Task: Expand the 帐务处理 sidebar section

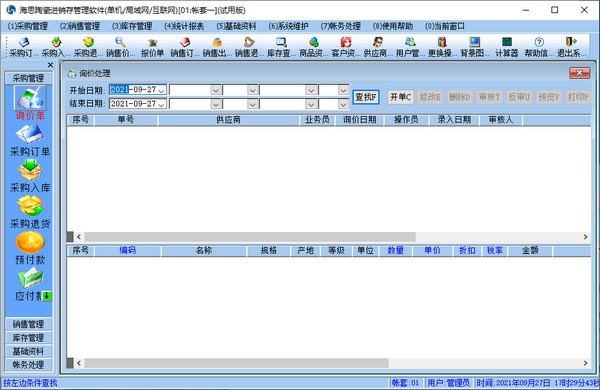Action: coord(29,365)
